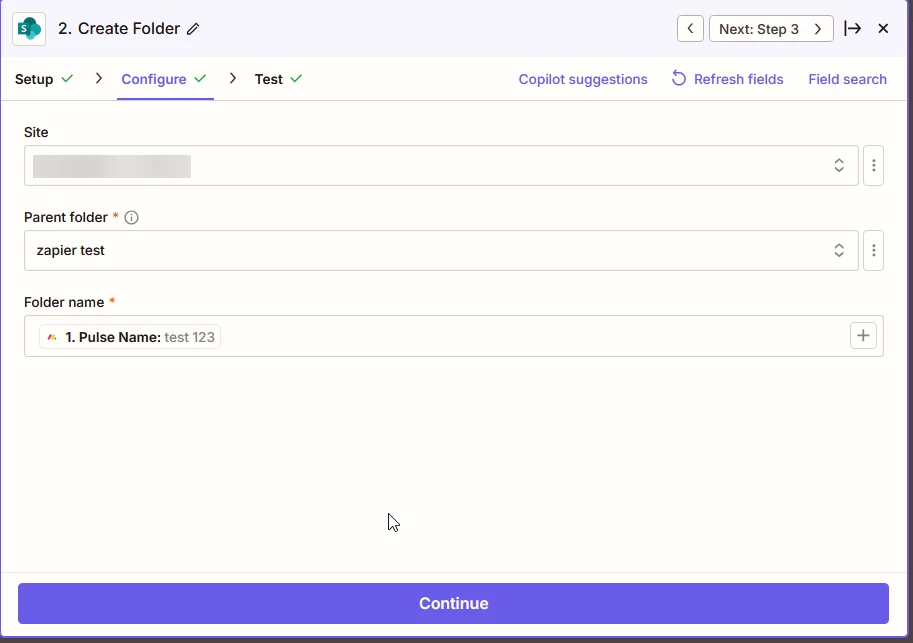
Task: Insert data with Folder name plus button
Action: click(x=864, y=335)
